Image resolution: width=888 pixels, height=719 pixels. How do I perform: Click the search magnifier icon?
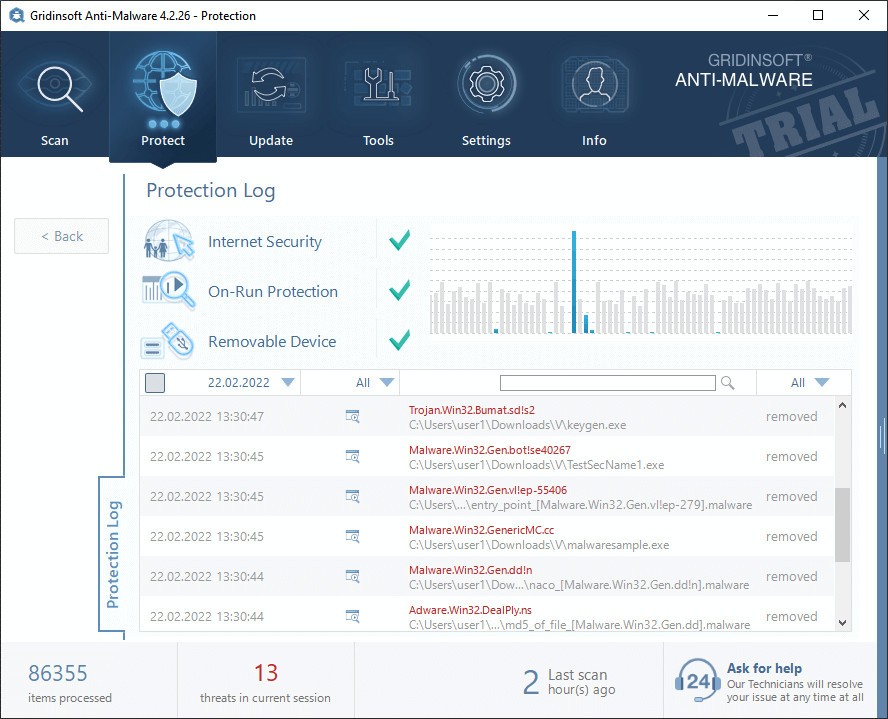click(x=728, y=383)
